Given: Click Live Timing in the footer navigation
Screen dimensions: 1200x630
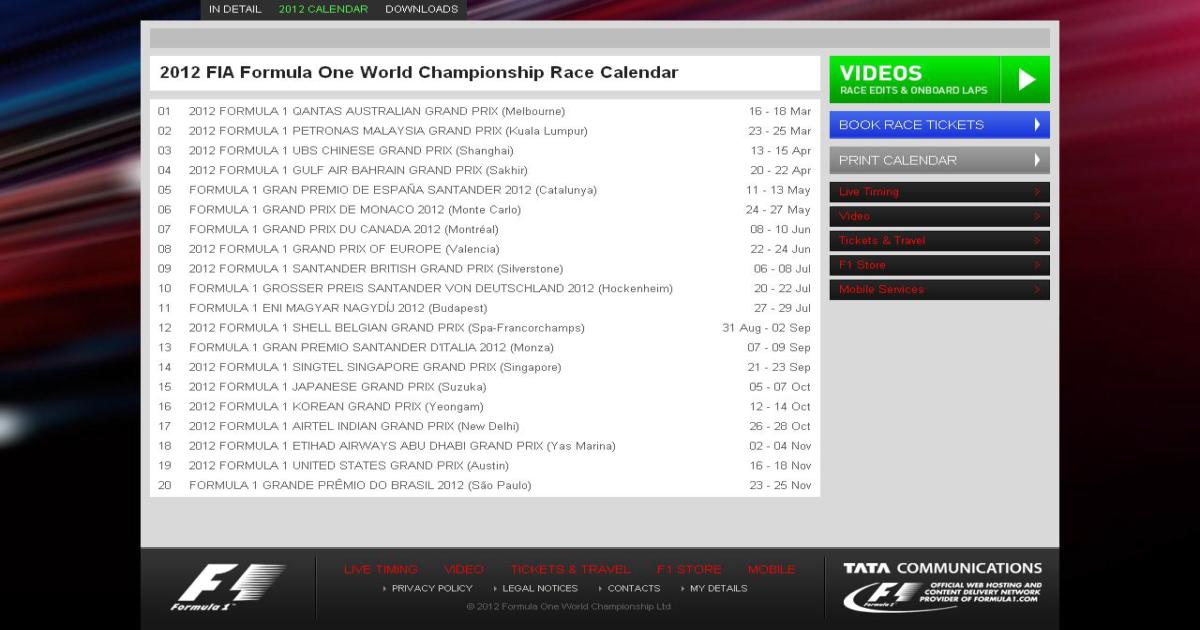Looking at the screenshot, I should tap(380, 569).
